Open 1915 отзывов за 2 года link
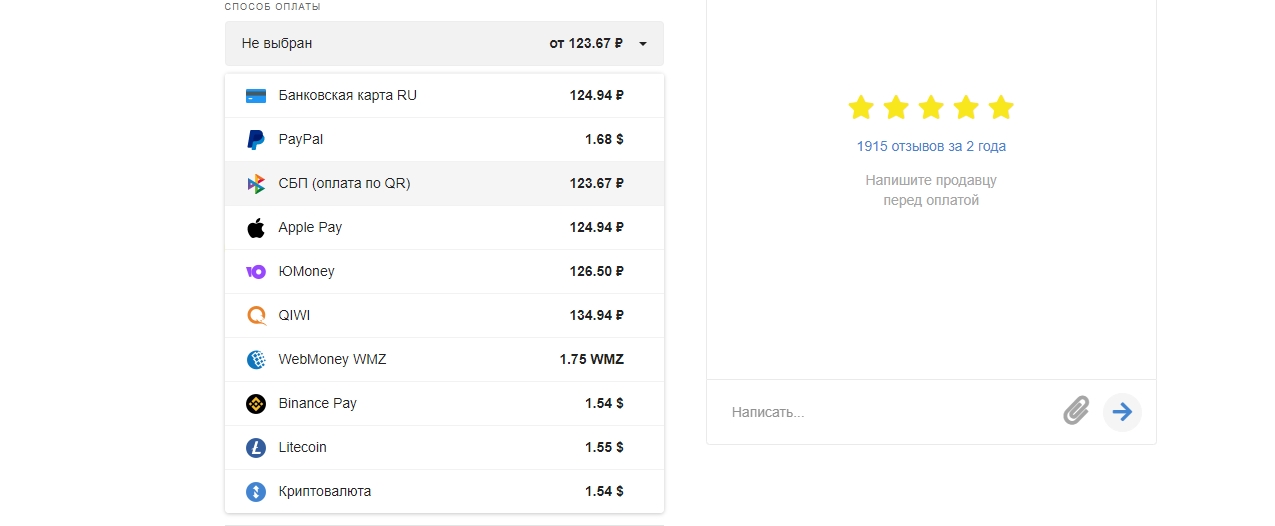 click(x=931, y=146)
